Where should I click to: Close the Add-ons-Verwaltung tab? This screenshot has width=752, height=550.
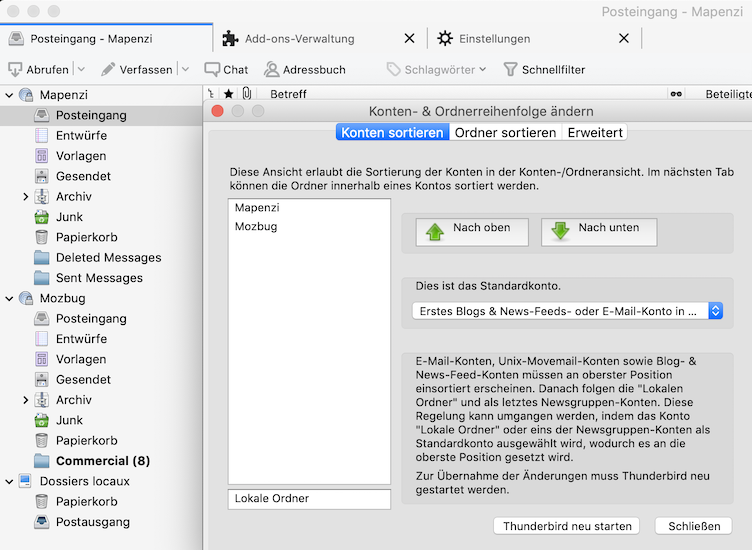[409, 39]
